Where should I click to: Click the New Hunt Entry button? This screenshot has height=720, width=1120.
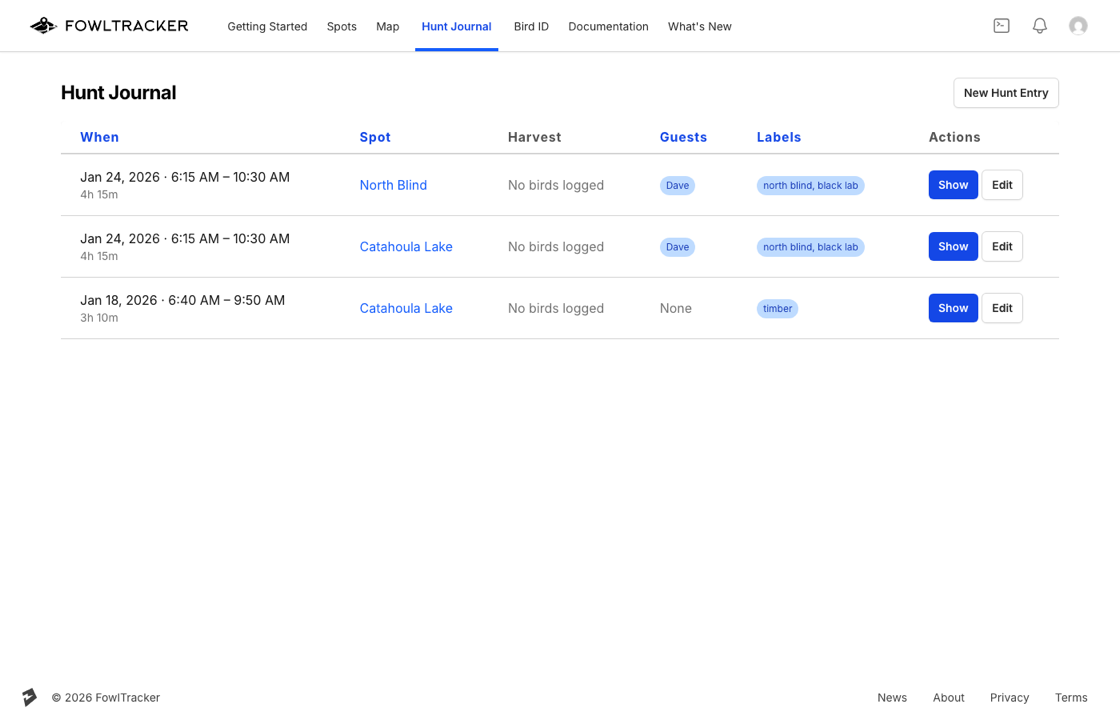(x=1006, y=93)
